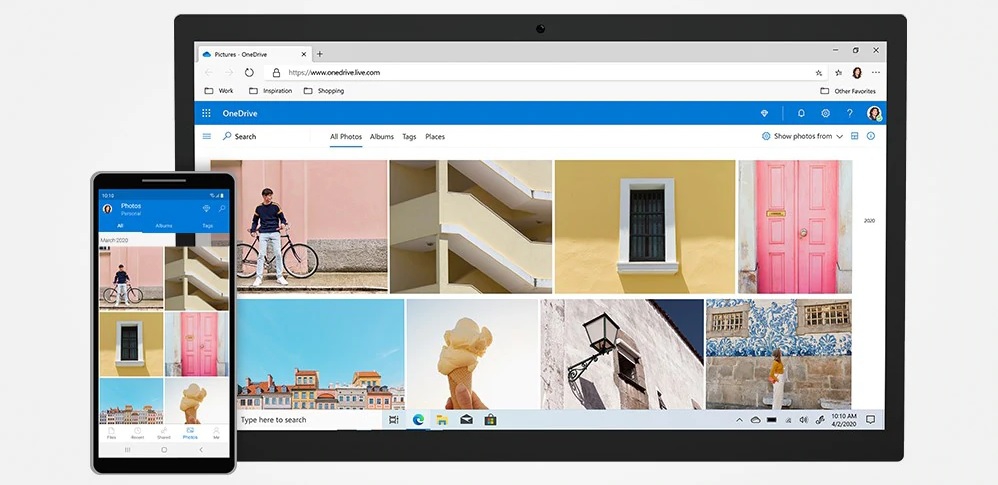Open the Other Favorites folder
The width and height of the screenshot is (998, 485).
click(848, 91)
